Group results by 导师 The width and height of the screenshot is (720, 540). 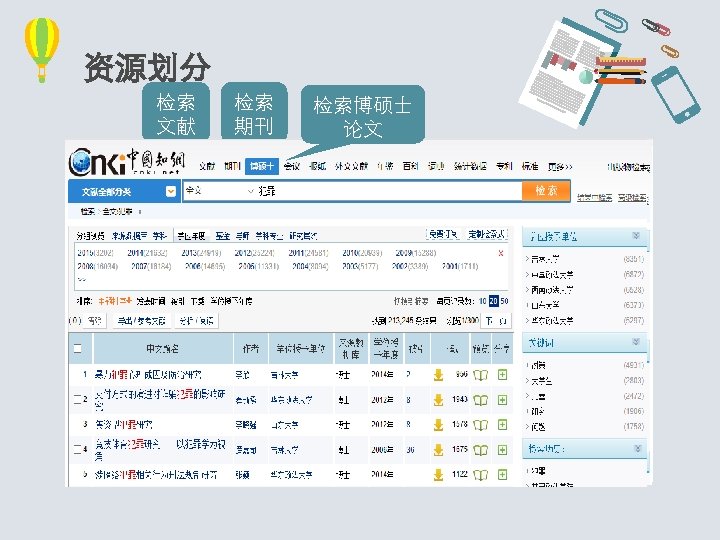pos(242,236)
